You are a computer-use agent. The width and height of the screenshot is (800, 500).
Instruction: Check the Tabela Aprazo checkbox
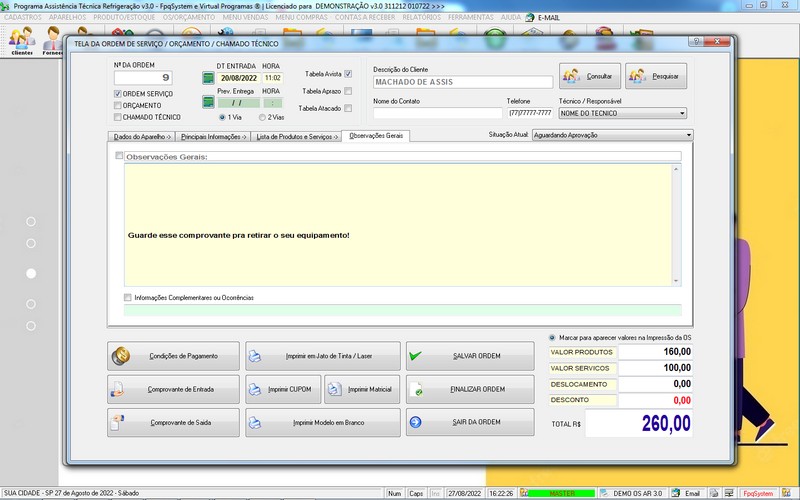[x=348, y=91]
